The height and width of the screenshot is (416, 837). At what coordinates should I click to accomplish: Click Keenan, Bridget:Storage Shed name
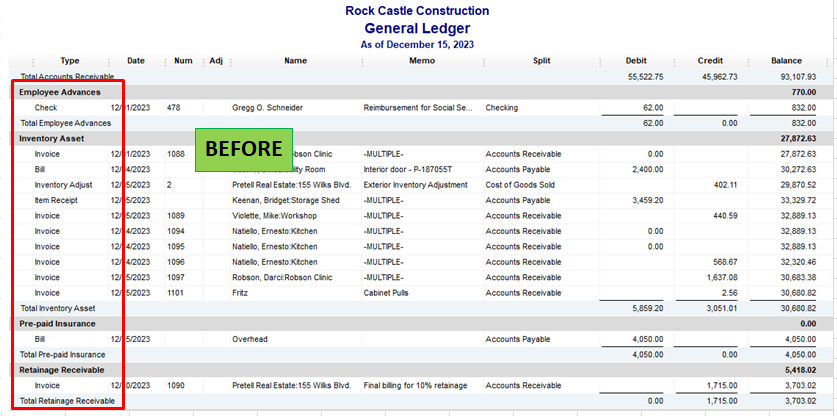point(286,201)
